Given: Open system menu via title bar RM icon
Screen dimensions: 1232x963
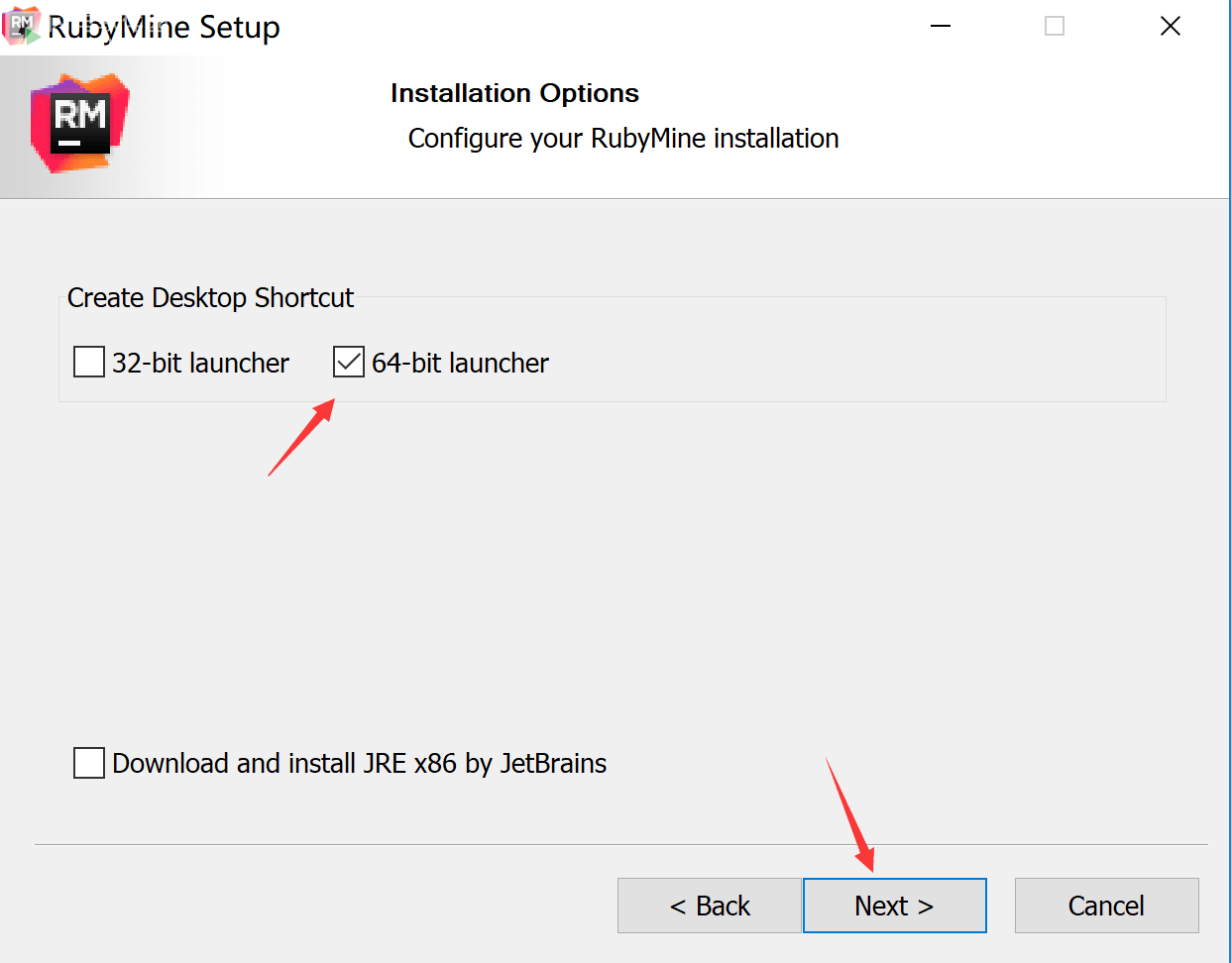Looking at the screenshot, I should [22, 26].
